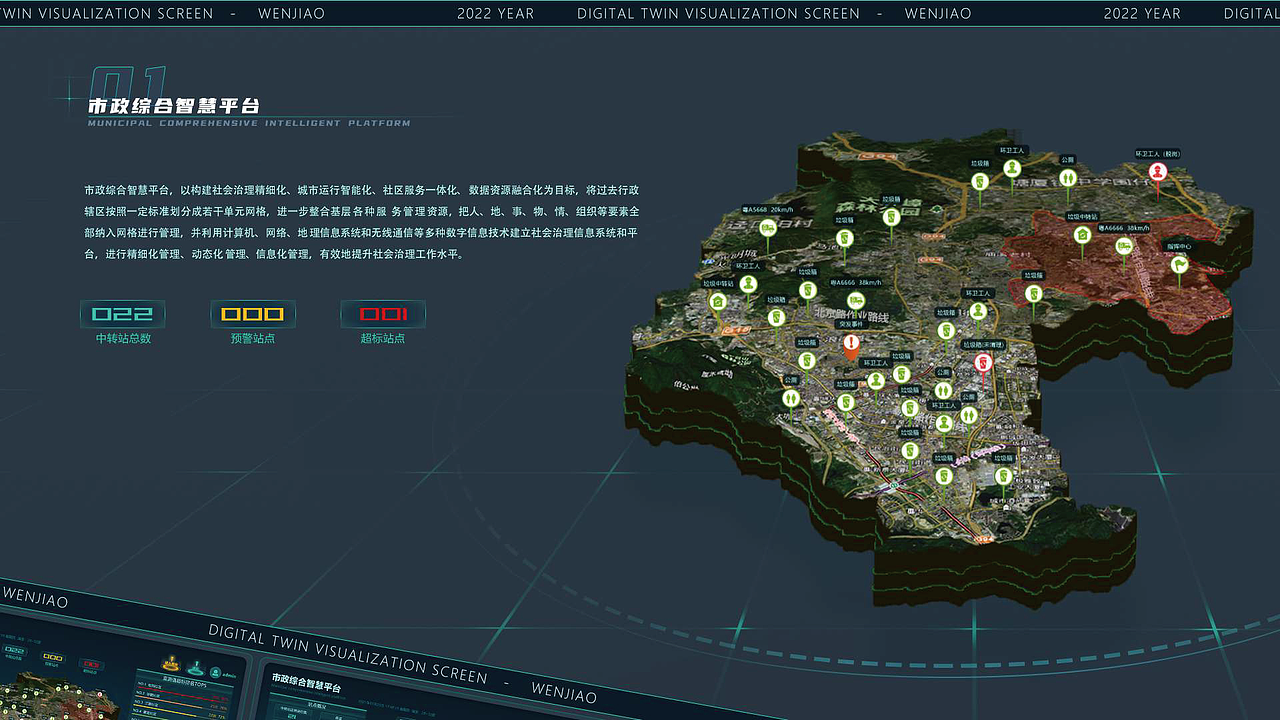Click truck marker 粤A6666 above the 突发事件 label

click(x=855, y=300)
